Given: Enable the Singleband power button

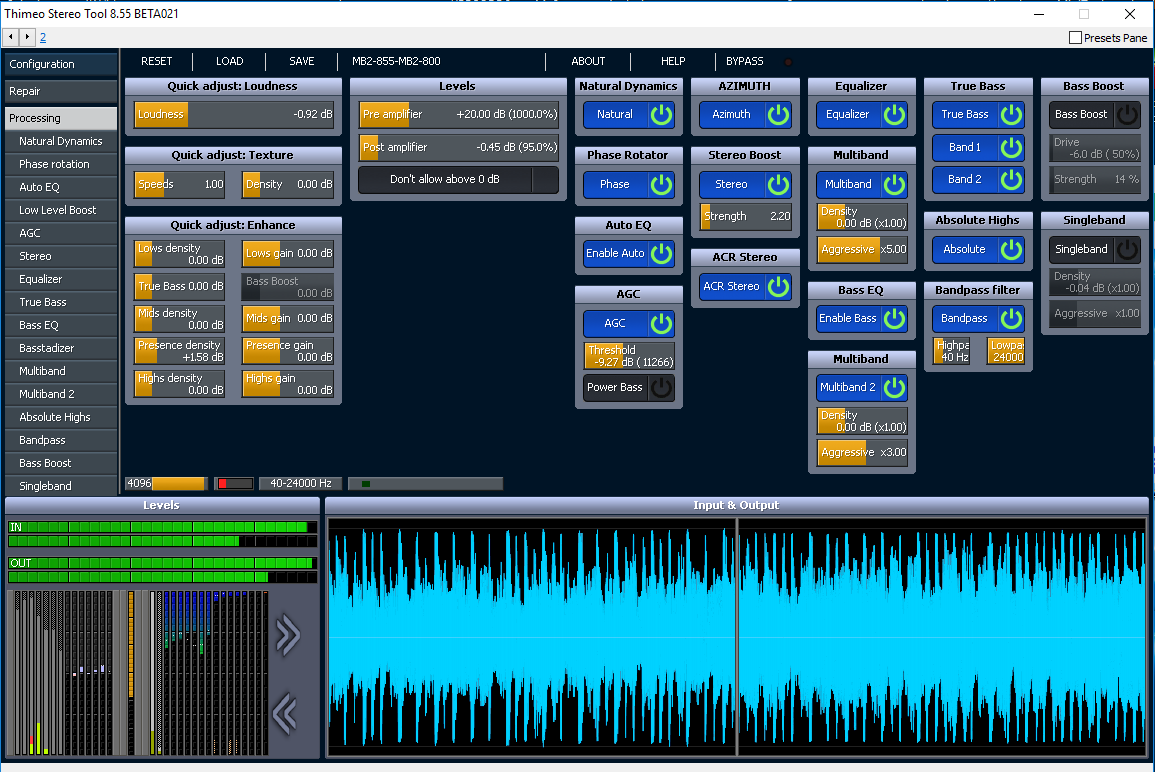Looking at the screenshot, I should pyautogui.click(x=1127, y=250).
